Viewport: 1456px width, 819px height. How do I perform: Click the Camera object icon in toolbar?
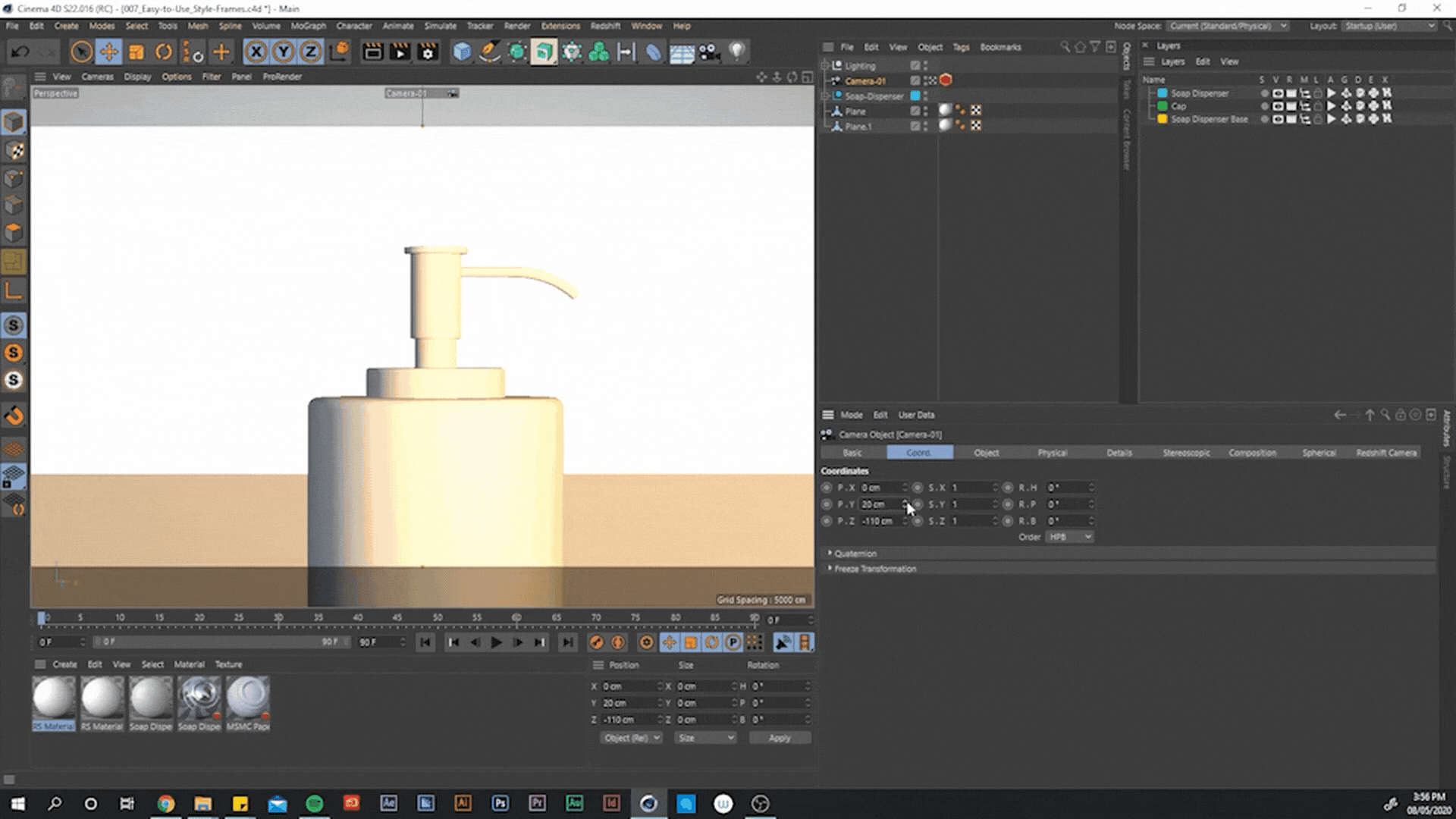point(709,52)
